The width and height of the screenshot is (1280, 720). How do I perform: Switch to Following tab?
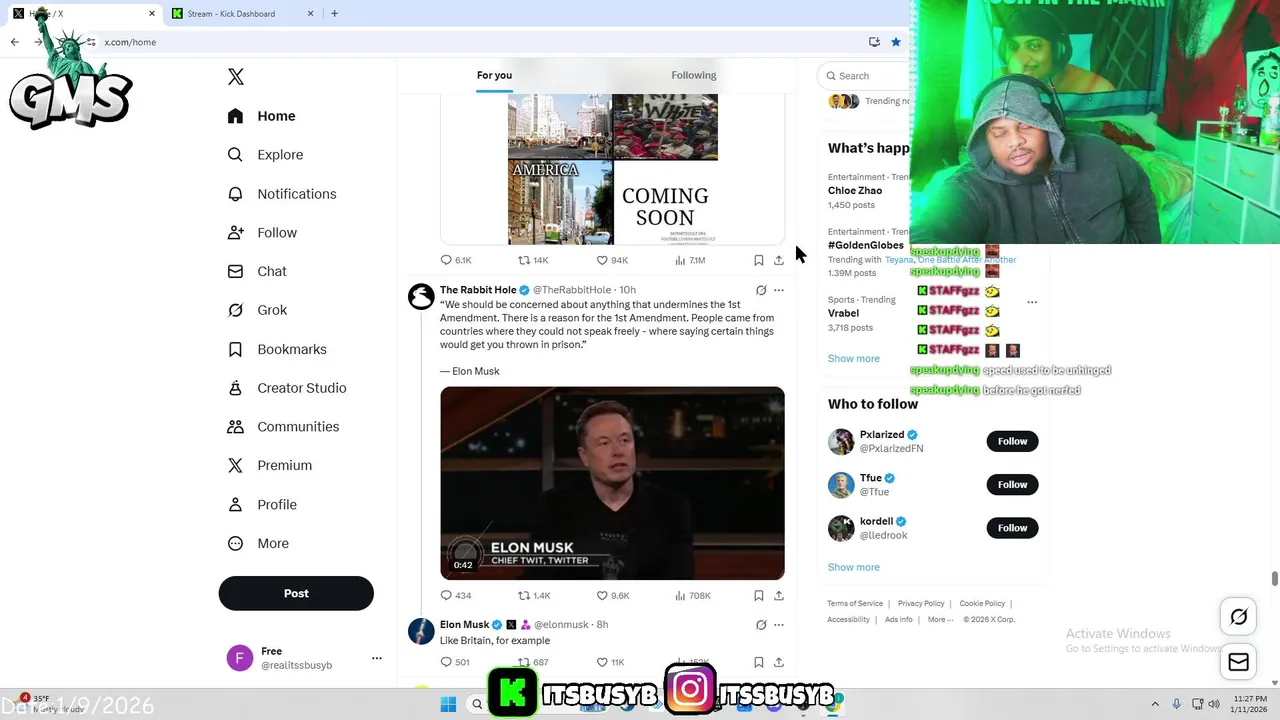click(693, 75)
